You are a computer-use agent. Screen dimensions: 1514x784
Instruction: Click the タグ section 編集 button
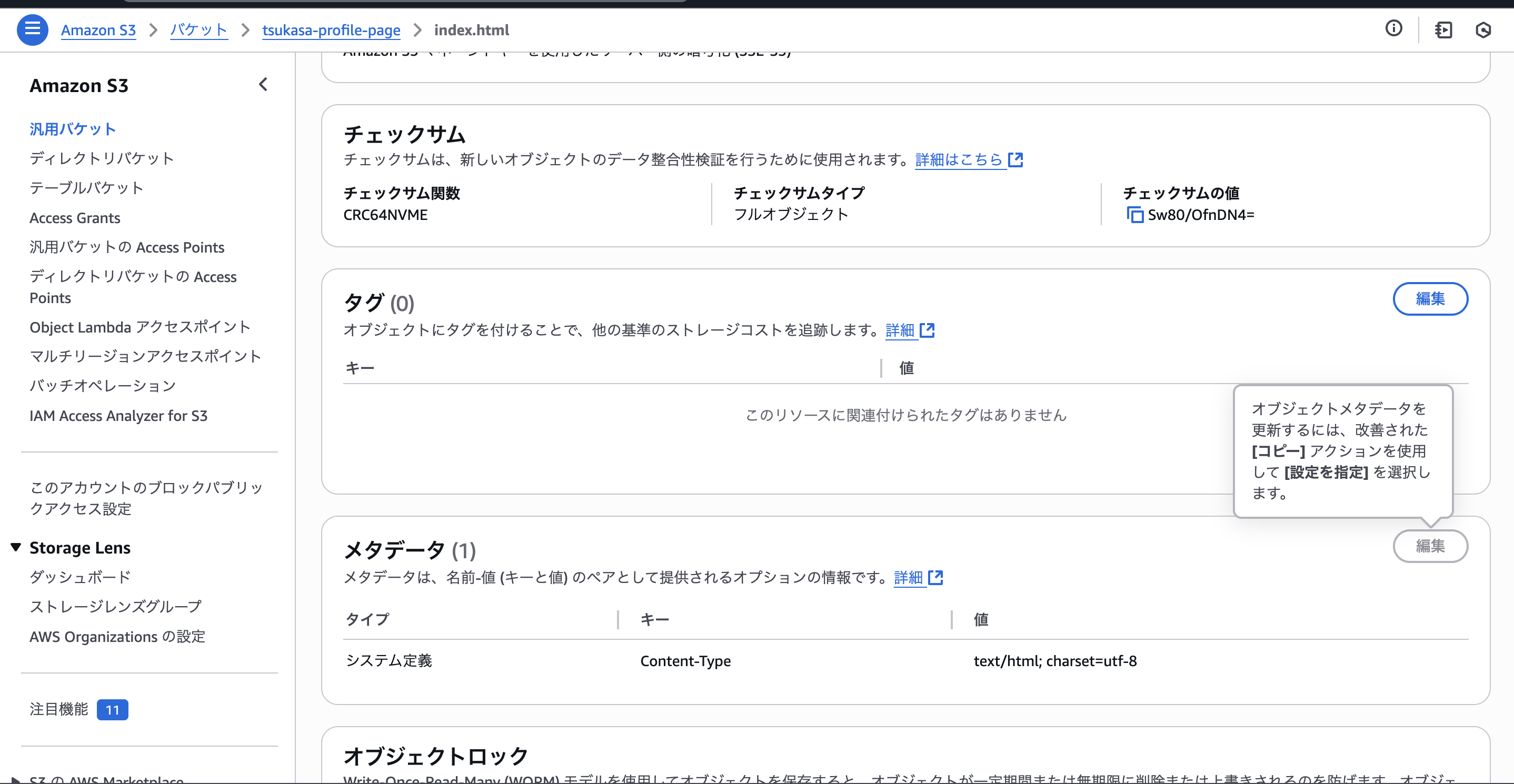(1429, 299)
